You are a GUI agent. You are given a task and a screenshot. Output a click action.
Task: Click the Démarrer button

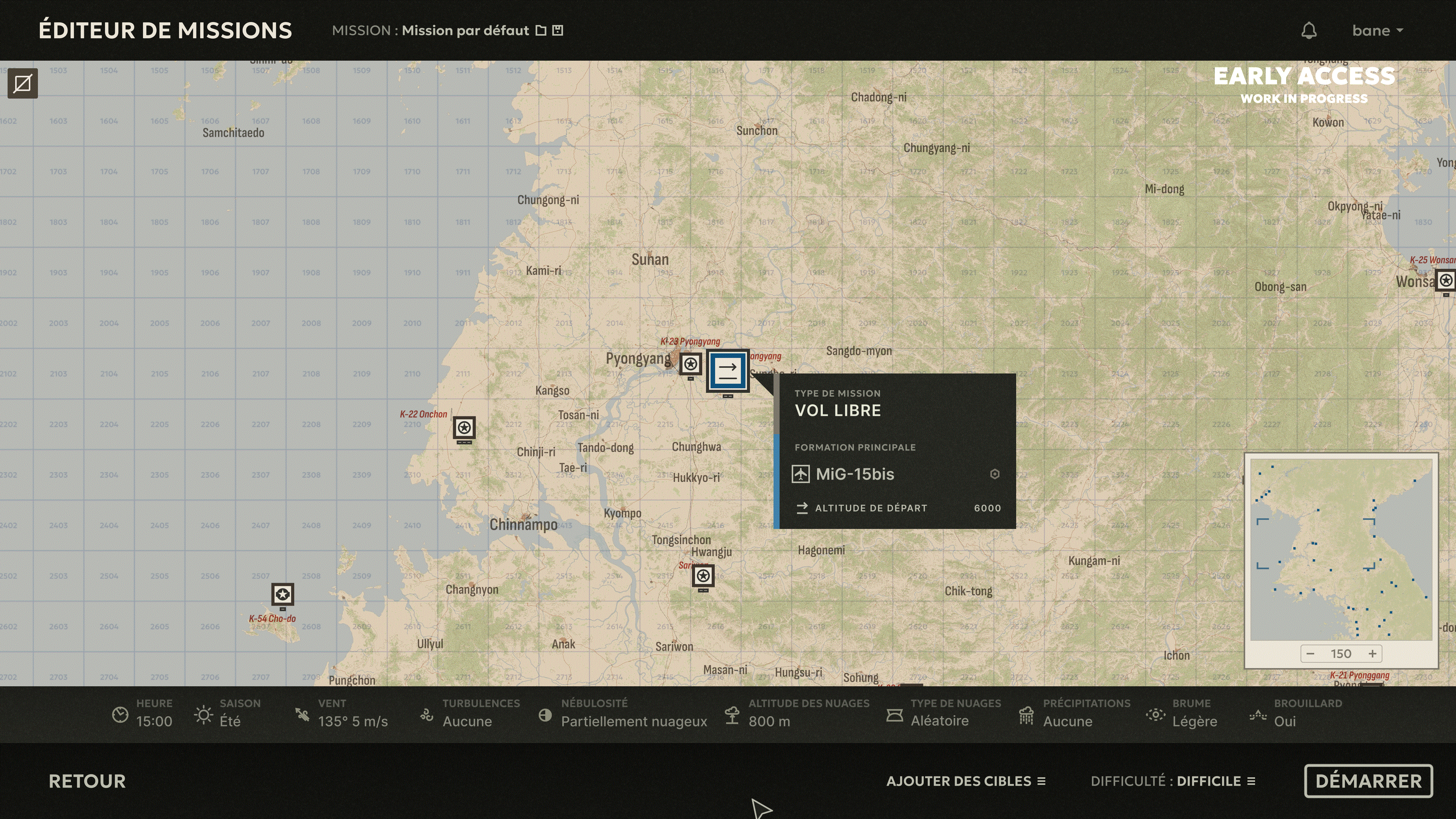pyautogui.click(x=1368, y=781)
